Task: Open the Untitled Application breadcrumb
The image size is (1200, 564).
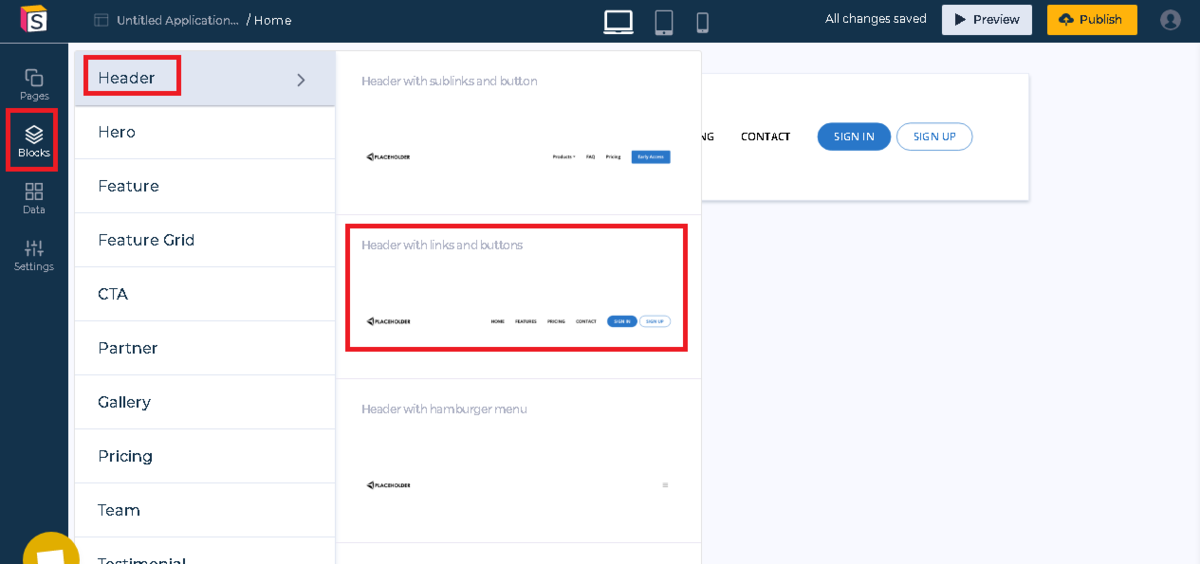Action: [177, 20]
